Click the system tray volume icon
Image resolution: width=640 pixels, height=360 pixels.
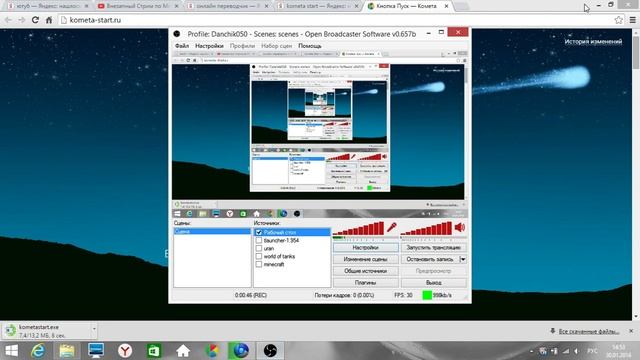pos(576,351)
